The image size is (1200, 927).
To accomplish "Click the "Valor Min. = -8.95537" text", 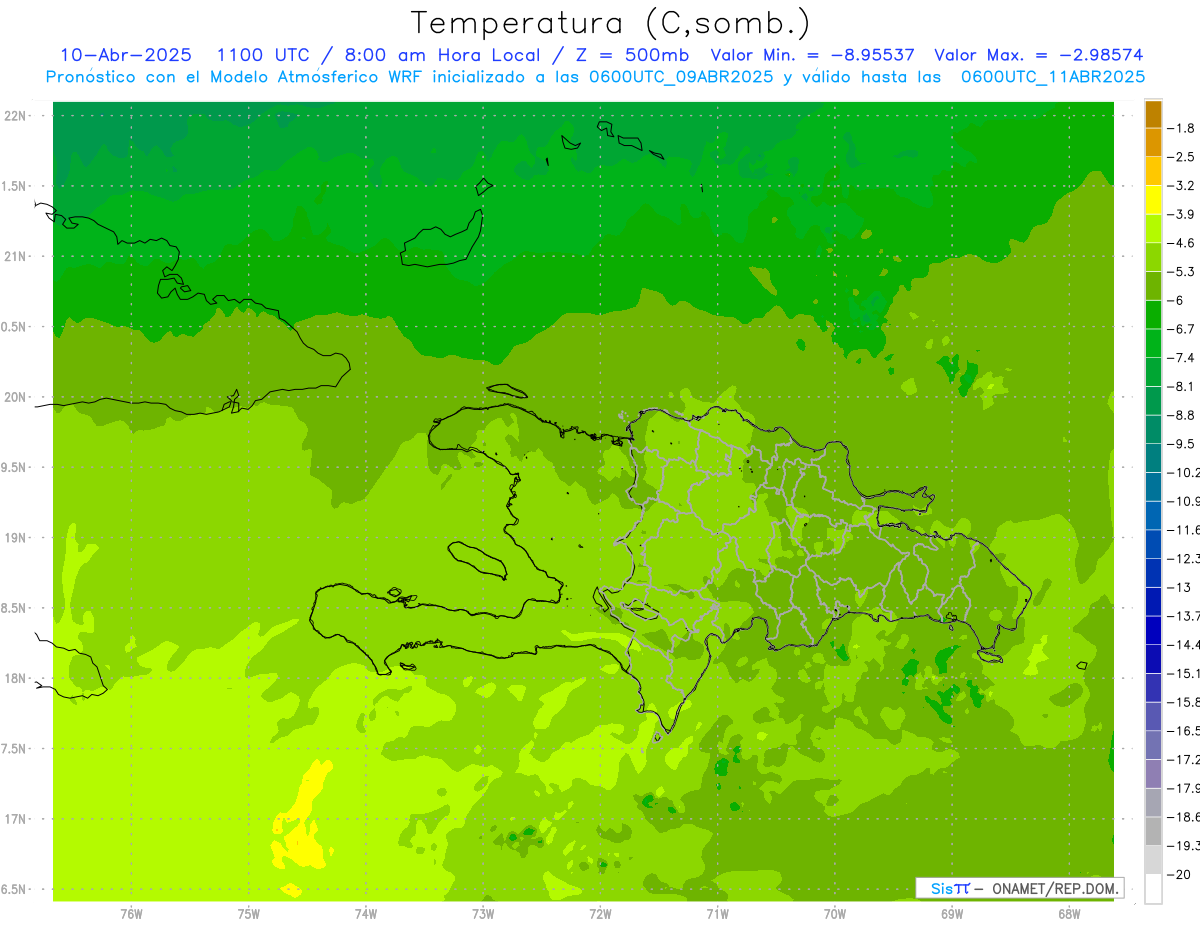I will (x=812, y=56).
